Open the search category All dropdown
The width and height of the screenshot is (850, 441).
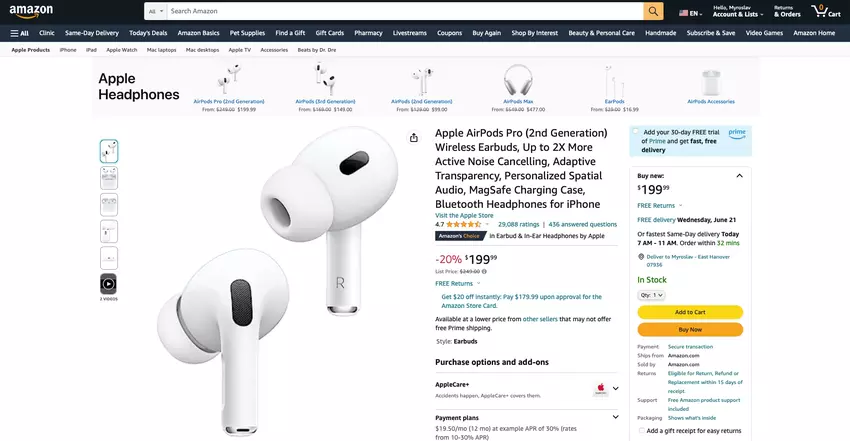point(156,11)
